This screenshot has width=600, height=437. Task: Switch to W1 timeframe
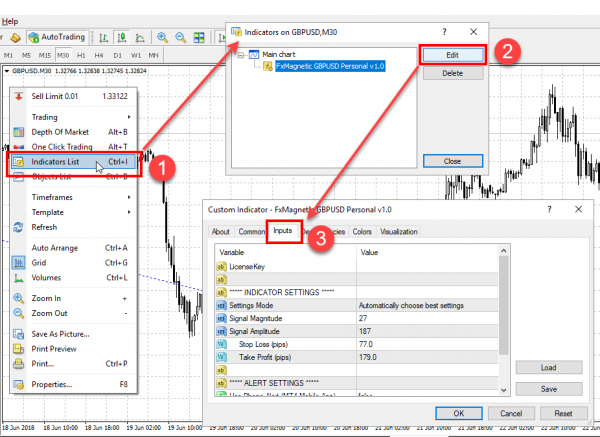coord(136,55)
